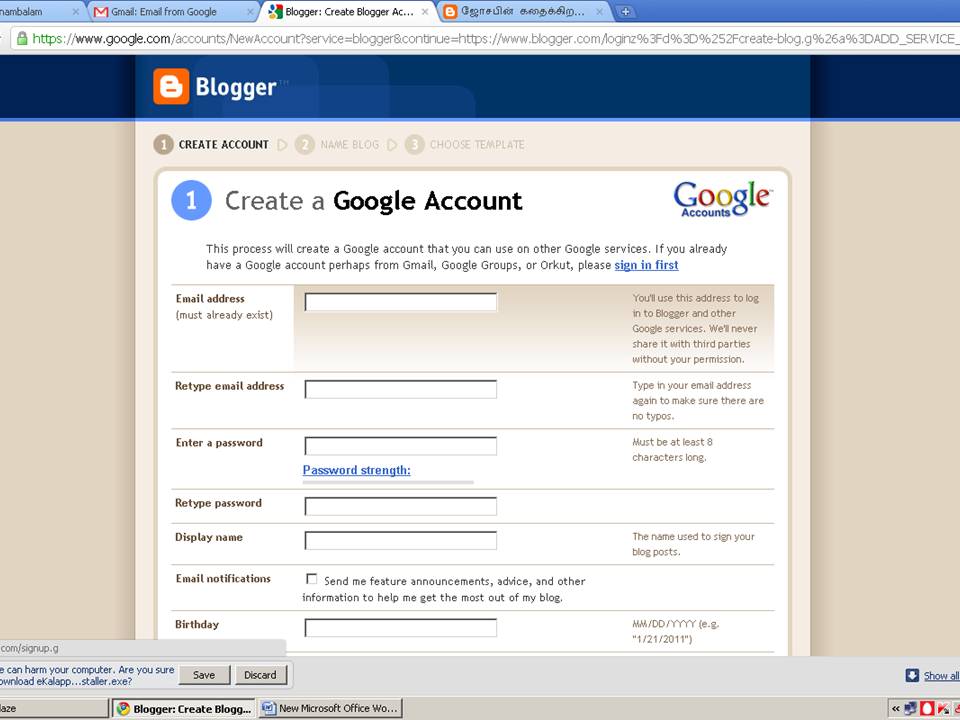Open the Blogger: Create Blogger taskbar button

[x=183, y=708]
